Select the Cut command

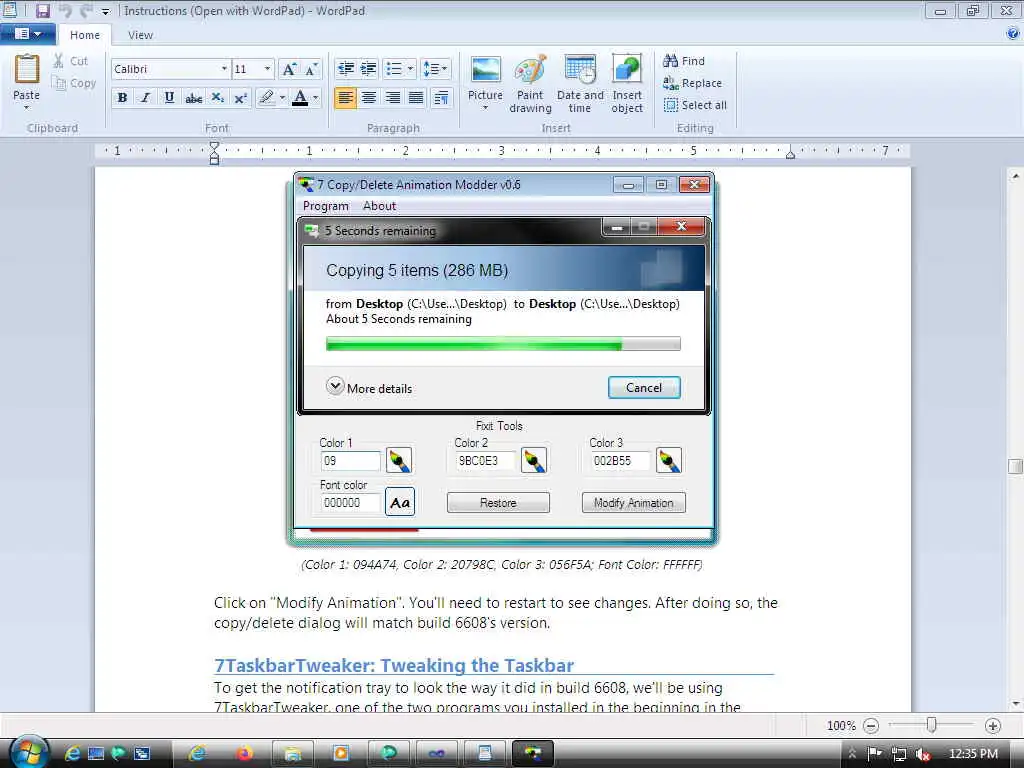[x=71, y=61]
